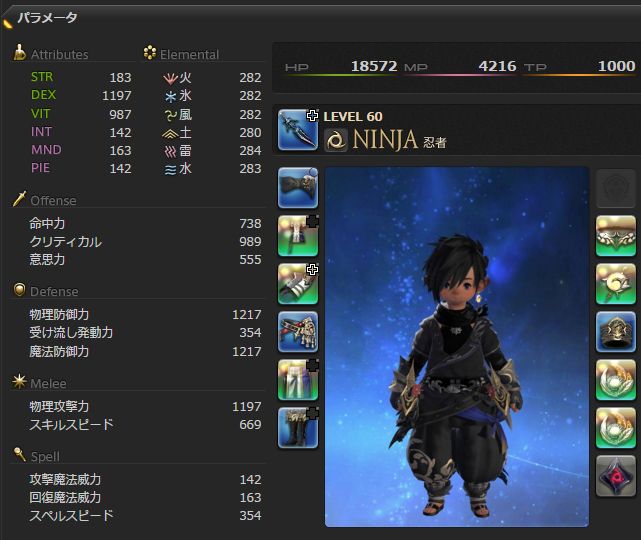Open the head gear equipment slot
641x540 pixels.
(298, 188)
